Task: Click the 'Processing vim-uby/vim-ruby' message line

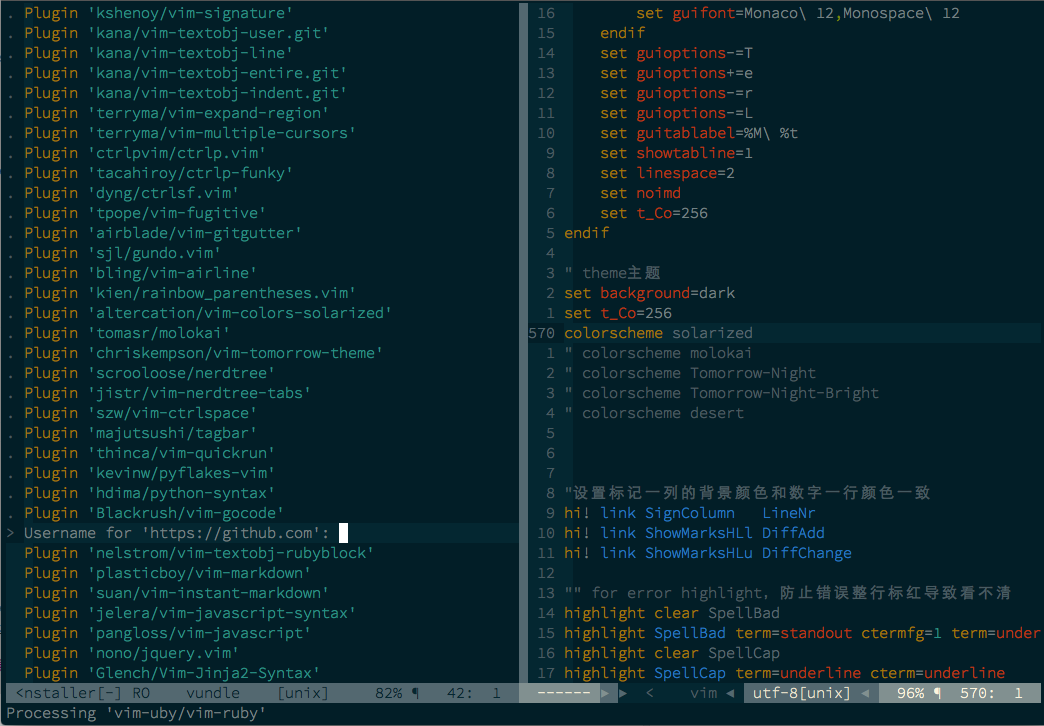Action: 136,713
